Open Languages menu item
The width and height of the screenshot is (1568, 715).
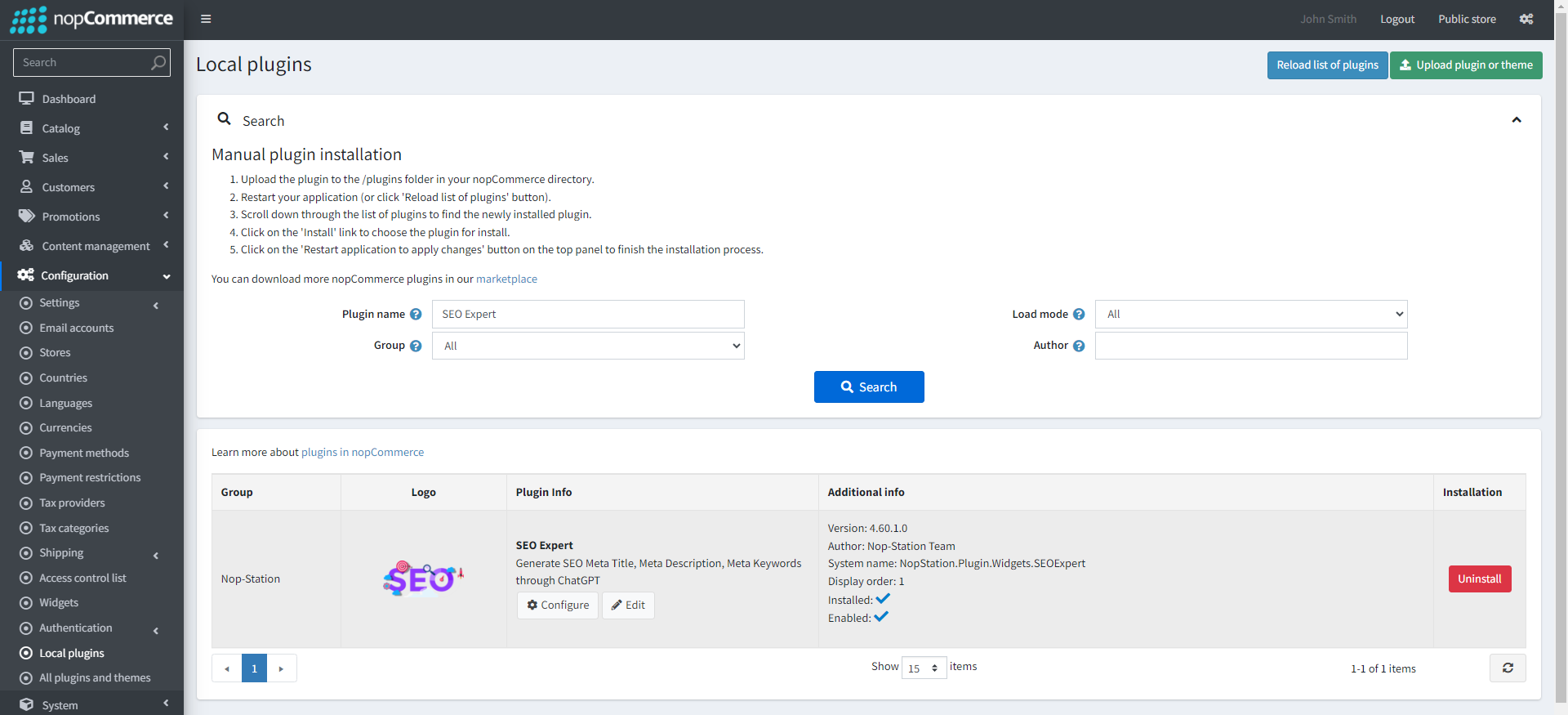coord(65,403)
